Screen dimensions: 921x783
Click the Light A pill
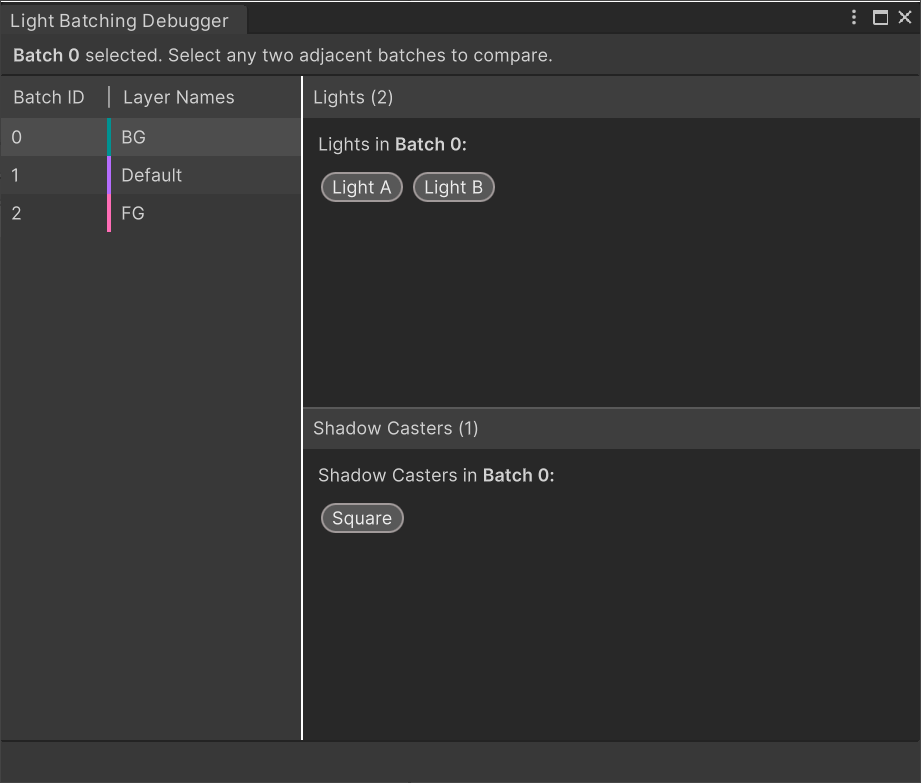pyautogui.click(x=361, y=187)
